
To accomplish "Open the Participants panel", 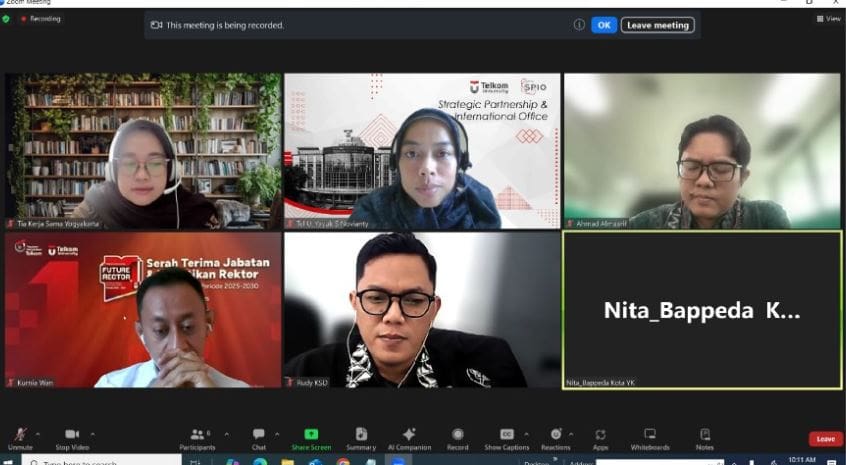I will (x=197, y=437).
